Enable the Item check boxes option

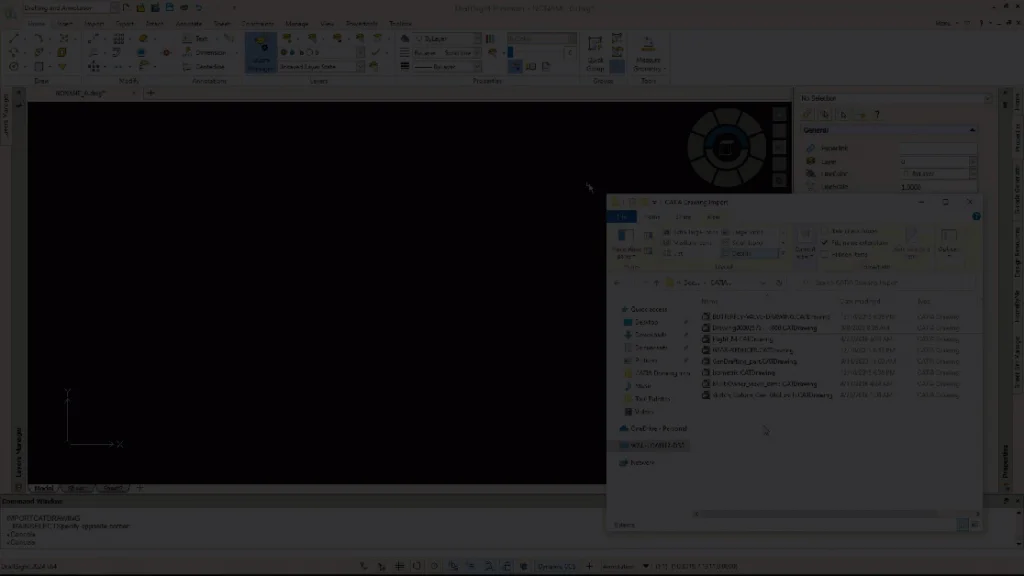(x=826, y=231)
